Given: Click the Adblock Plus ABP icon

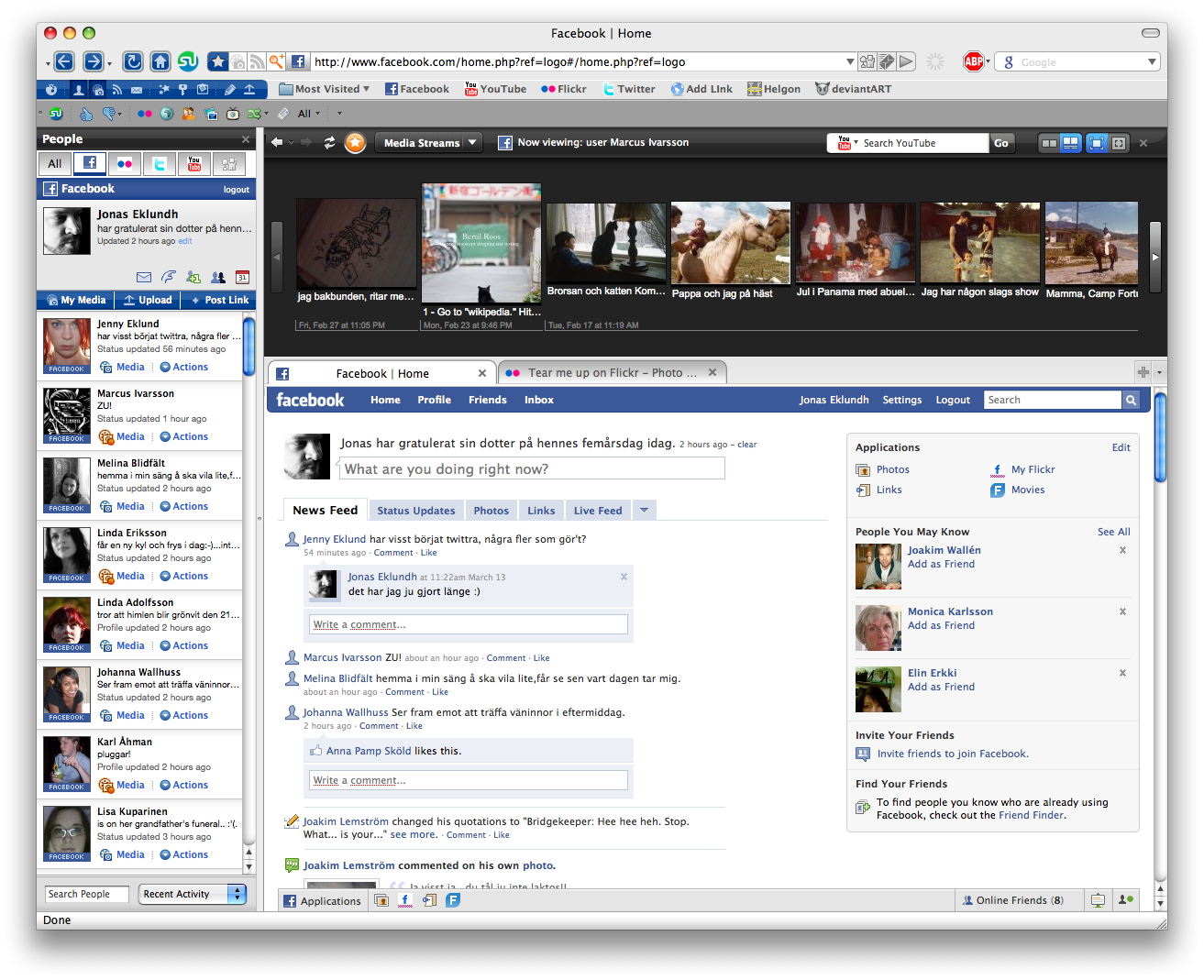Looking at the screenshot, I should 973,61.
